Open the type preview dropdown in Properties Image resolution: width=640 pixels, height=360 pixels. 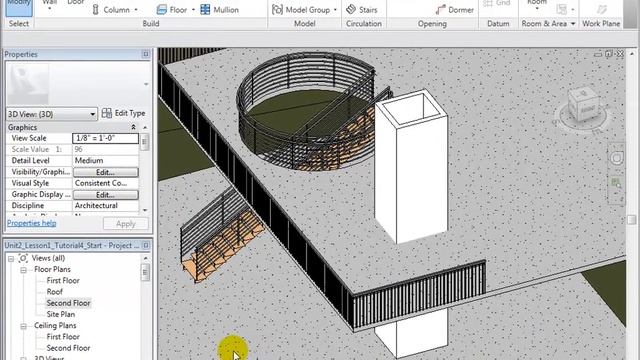[x=146, y=84]
